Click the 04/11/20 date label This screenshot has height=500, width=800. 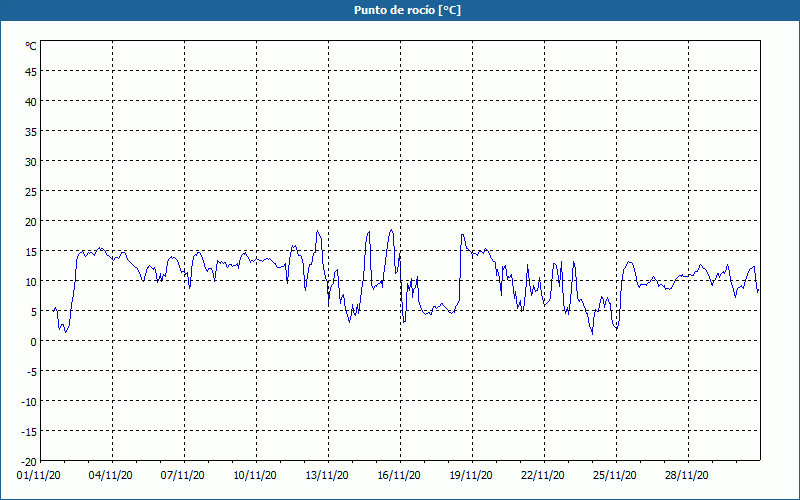click(111, 476)
